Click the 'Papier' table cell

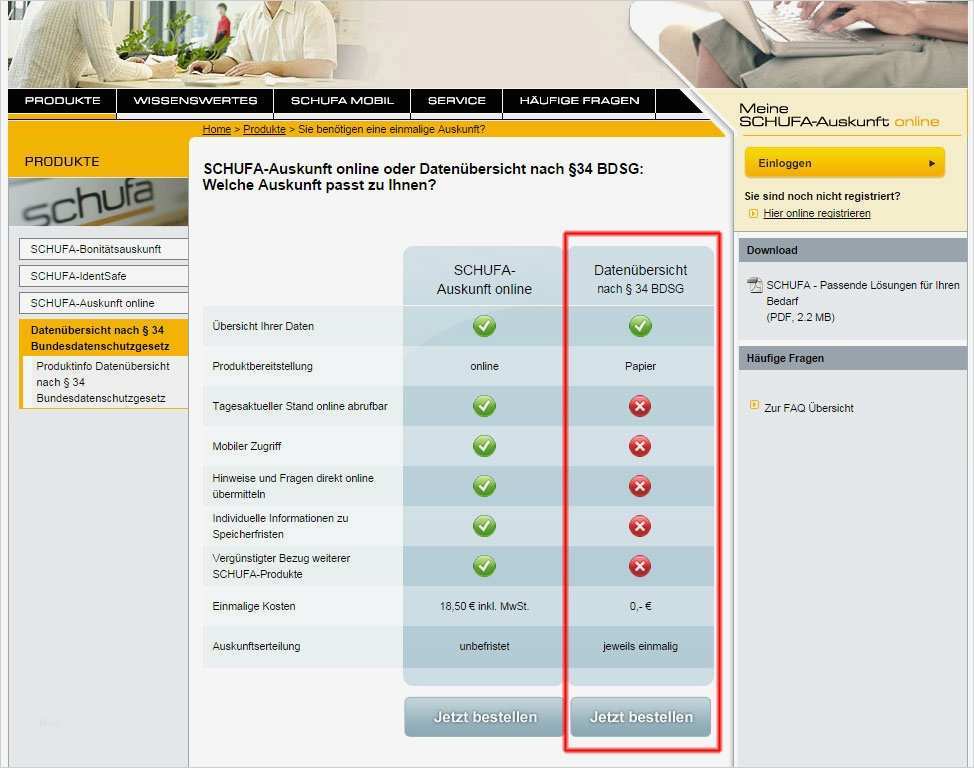click(x=640, y=366)
